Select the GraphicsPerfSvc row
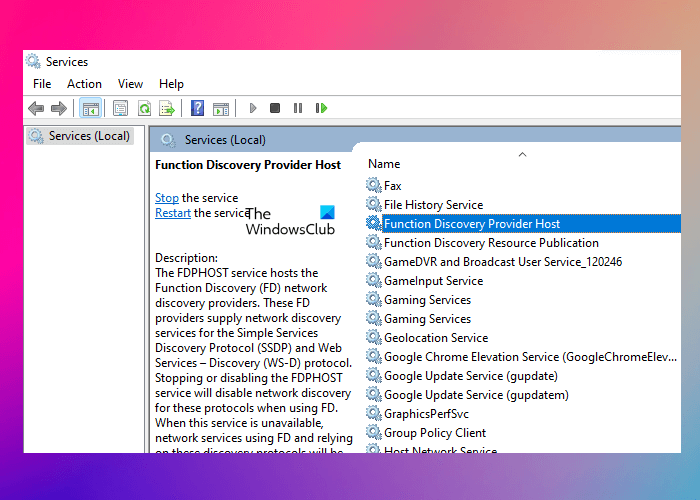This screenshot has height=500, width=700. click(x=523, y=413)
